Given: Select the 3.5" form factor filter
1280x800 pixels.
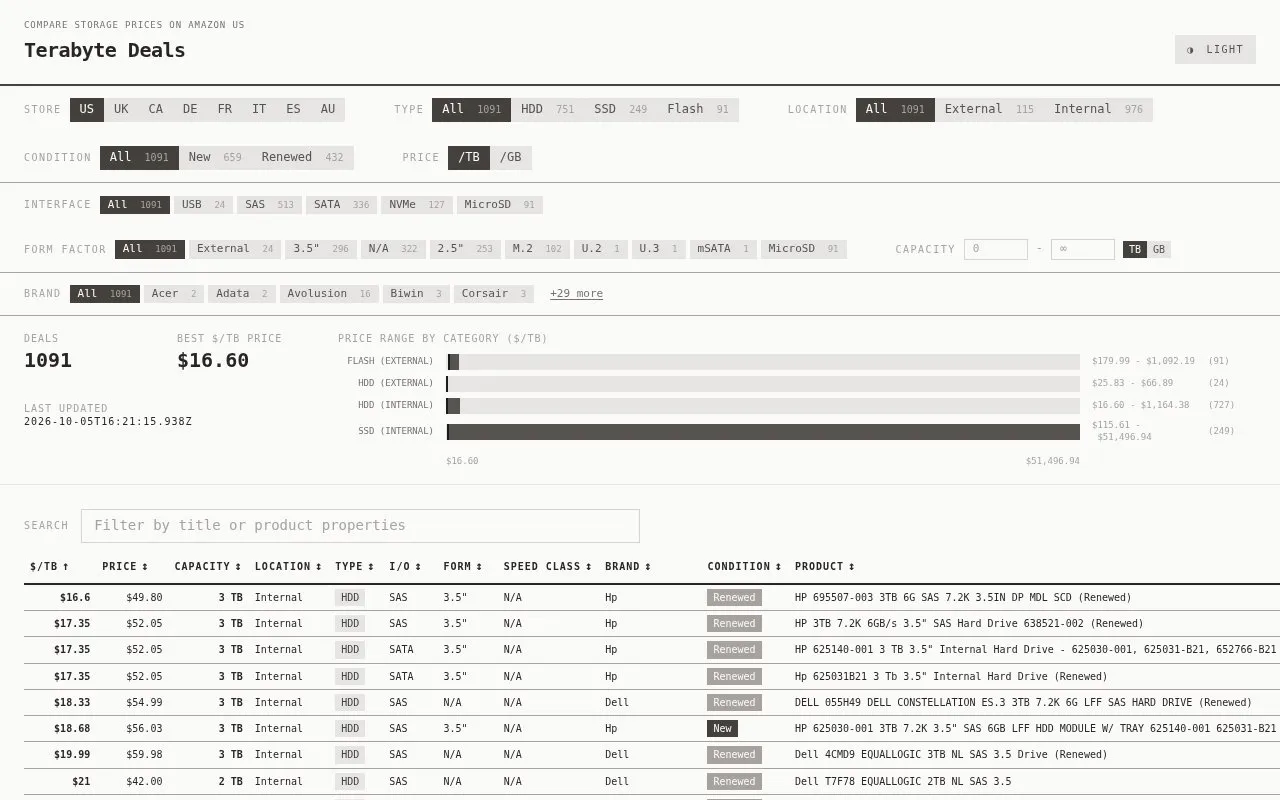Looking at the screenshot, I should click(x=320, y=249).
